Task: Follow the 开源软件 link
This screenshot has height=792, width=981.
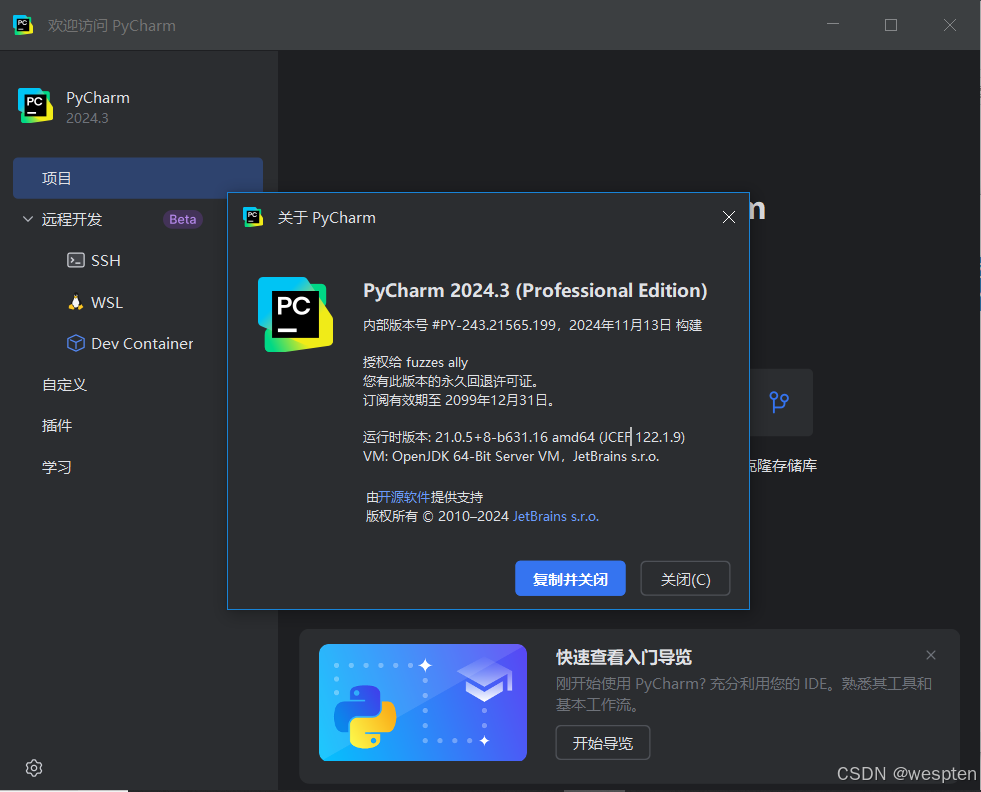Action: (404, 496)
